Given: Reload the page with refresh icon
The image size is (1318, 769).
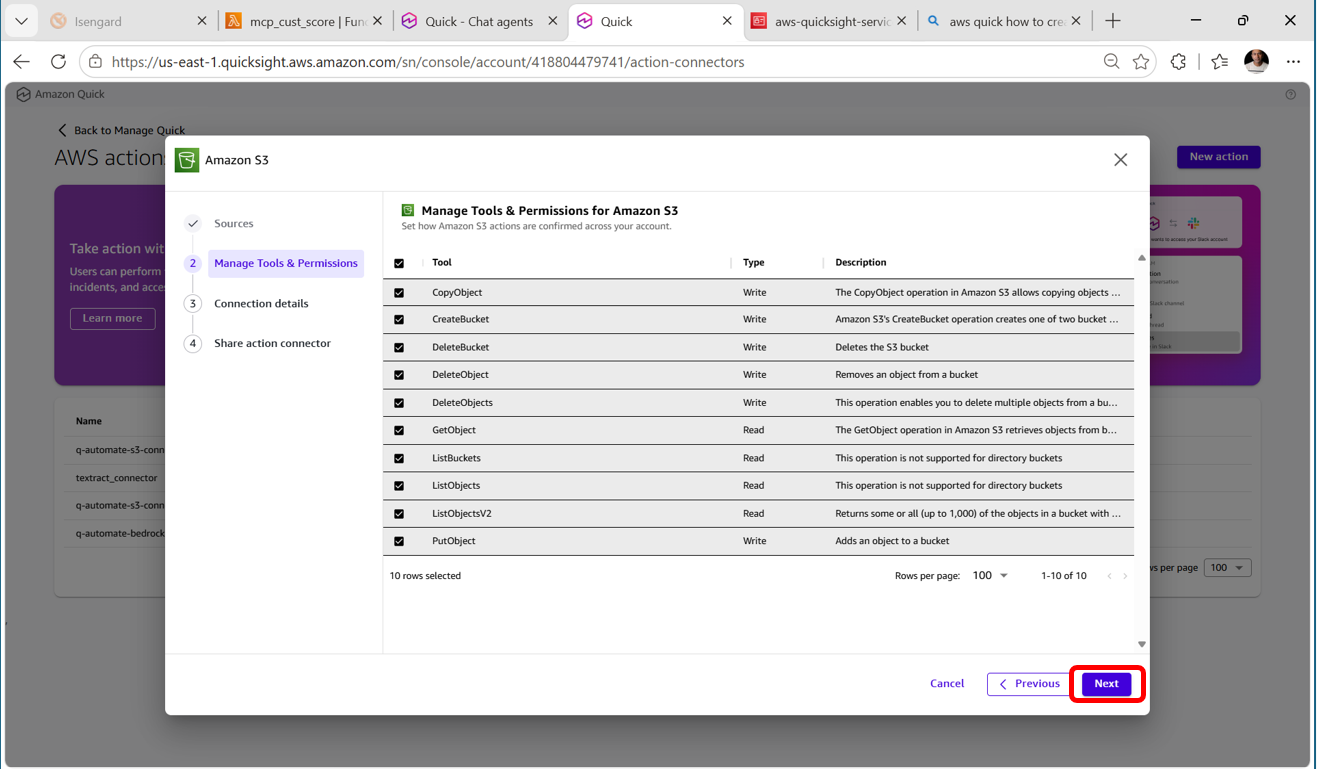Looking at the screenshot, I should click(58, 62).
